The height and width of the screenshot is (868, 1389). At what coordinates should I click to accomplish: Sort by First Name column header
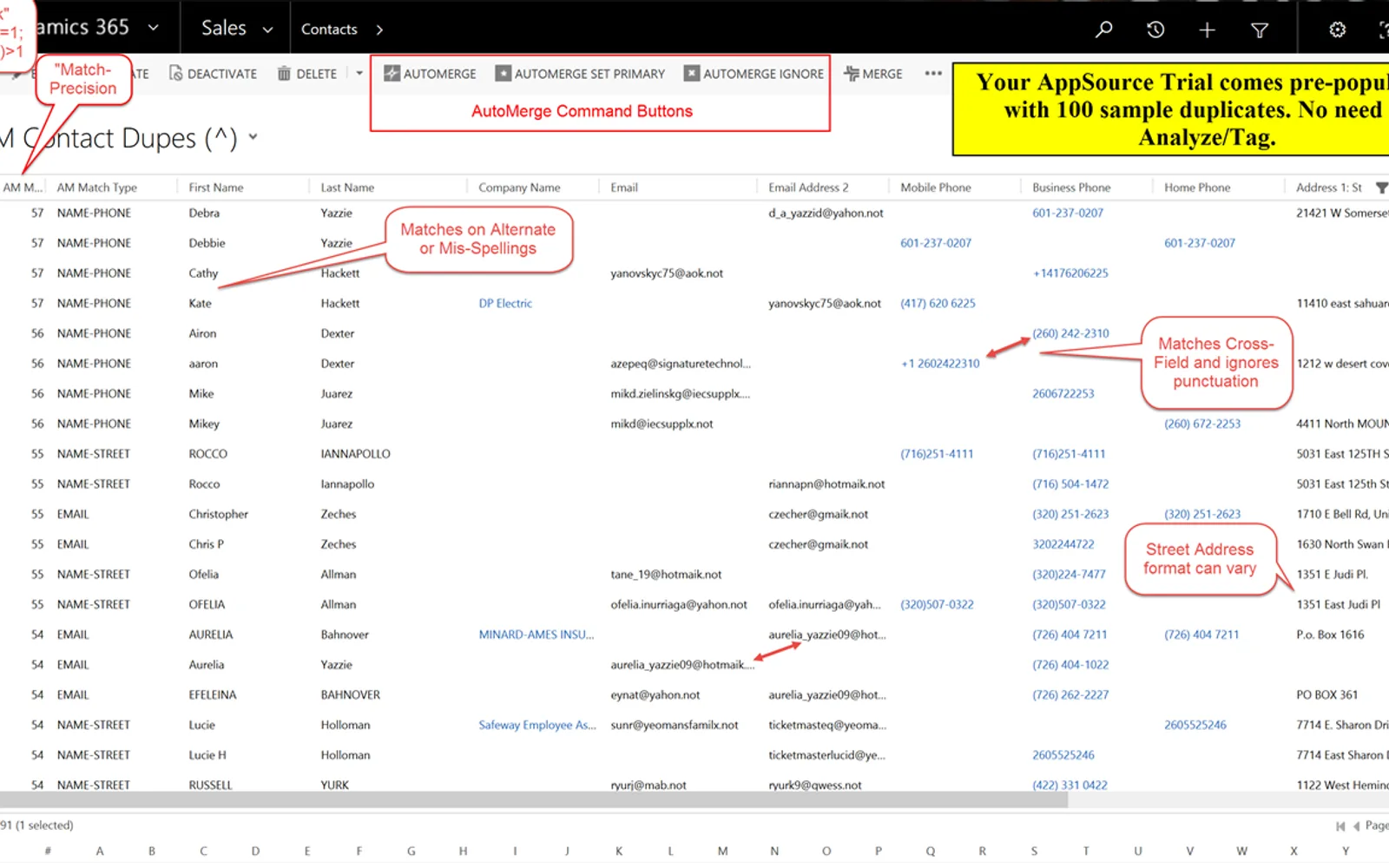click(x=216, y=187)
